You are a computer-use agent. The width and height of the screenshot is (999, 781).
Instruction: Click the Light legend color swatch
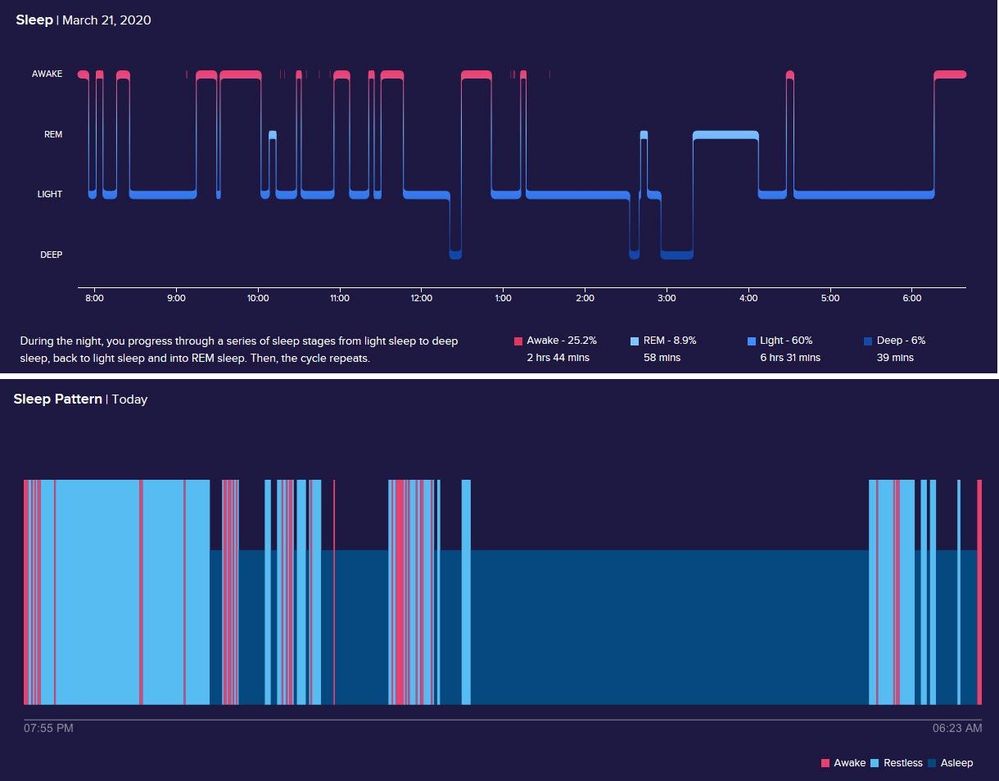[751, 341]
